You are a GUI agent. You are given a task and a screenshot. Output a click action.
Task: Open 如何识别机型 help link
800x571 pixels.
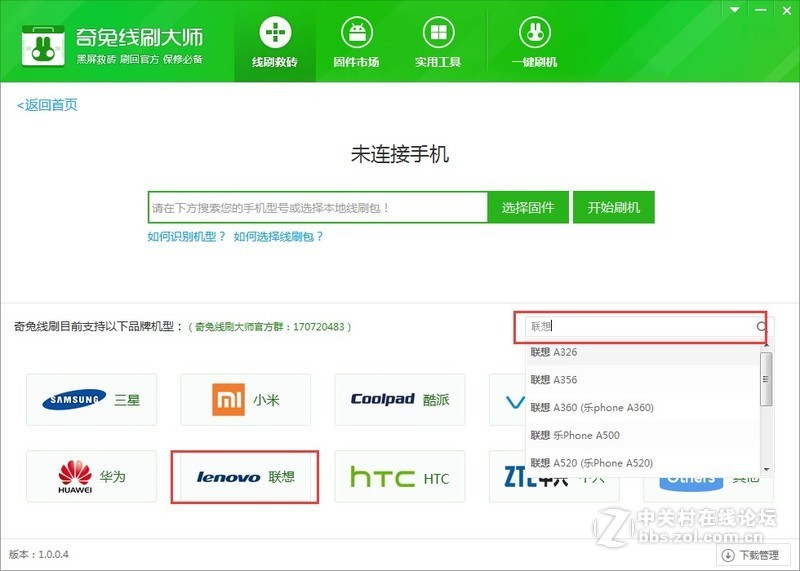pos(186,236)
